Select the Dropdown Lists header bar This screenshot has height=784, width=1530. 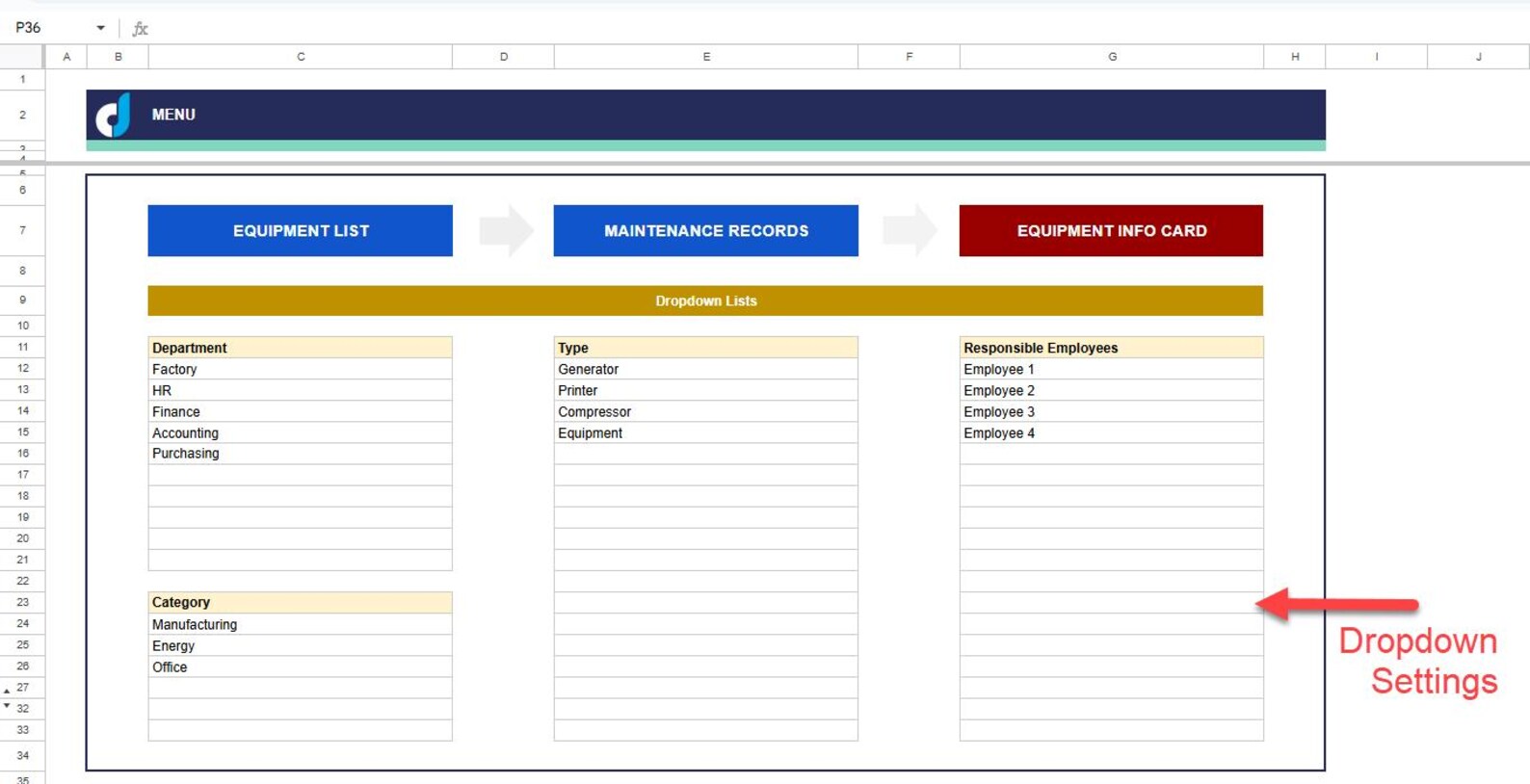705,301
